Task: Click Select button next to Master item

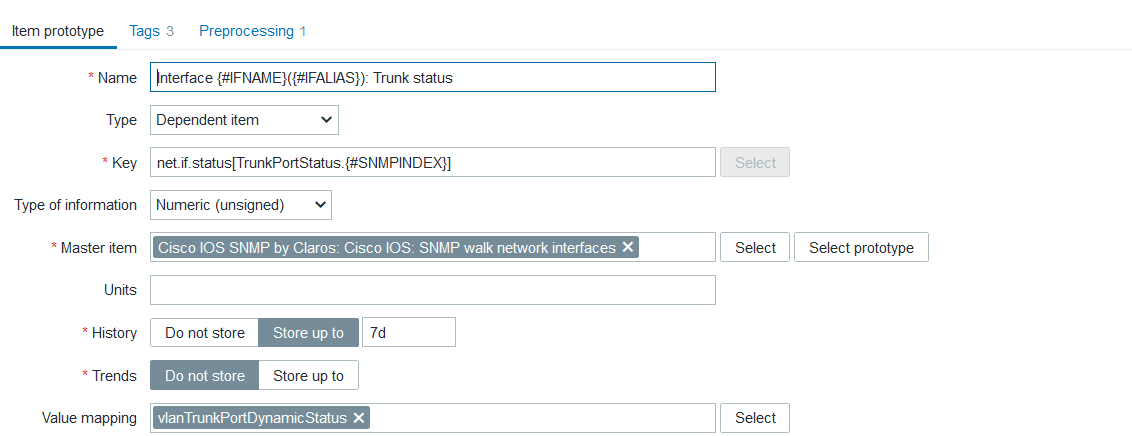Action: coord(755,248)
